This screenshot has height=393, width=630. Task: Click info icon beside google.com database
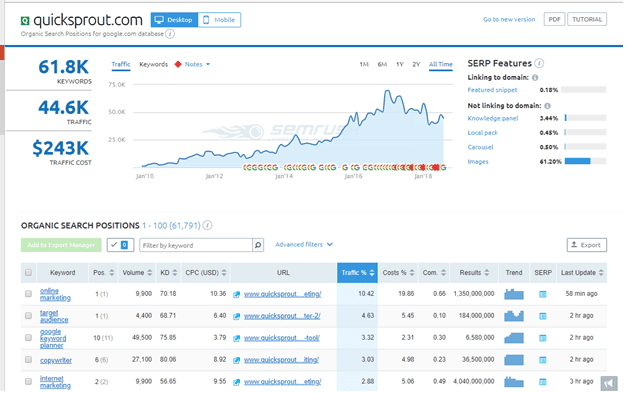point(170,34)
